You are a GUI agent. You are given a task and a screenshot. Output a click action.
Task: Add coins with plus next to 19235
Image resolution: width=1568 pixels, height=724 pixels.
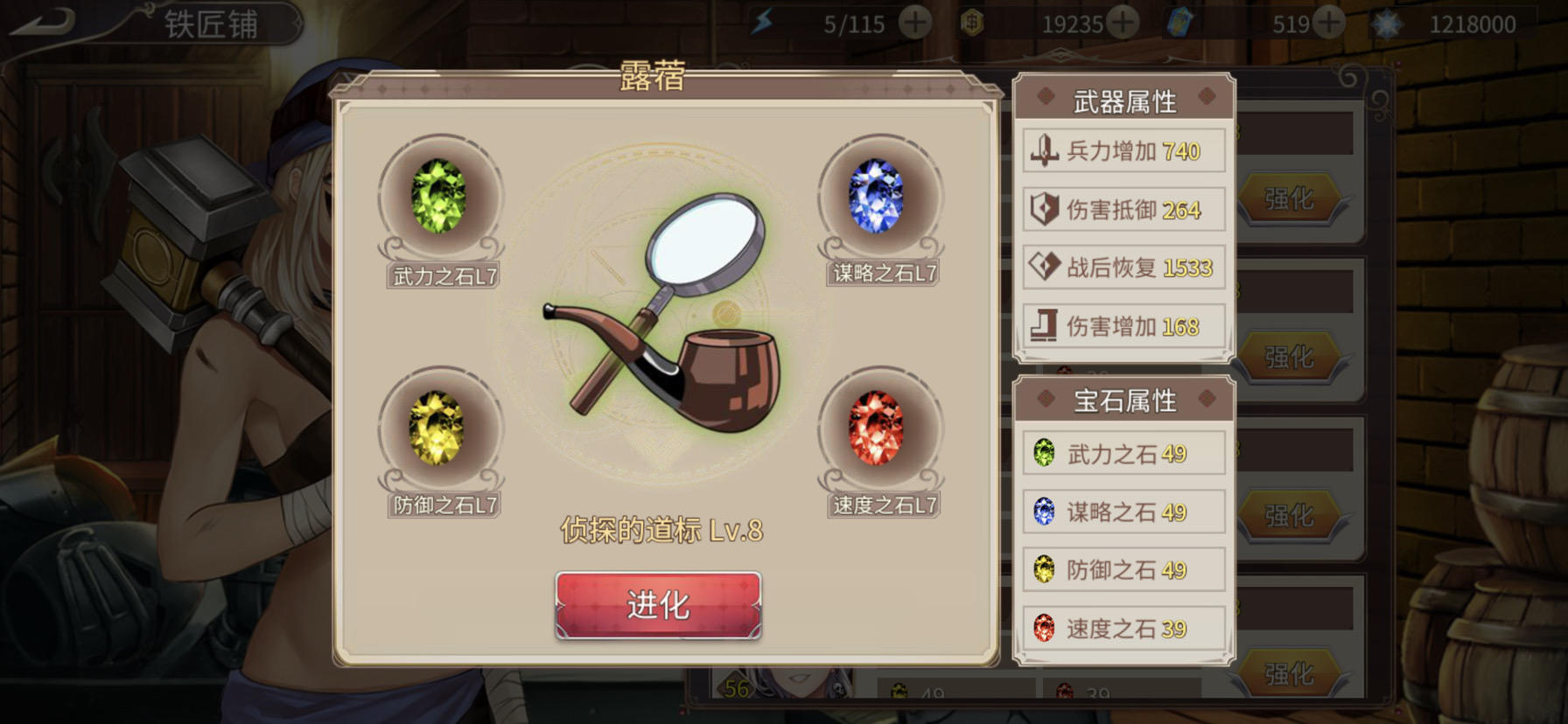(1123, 23)
